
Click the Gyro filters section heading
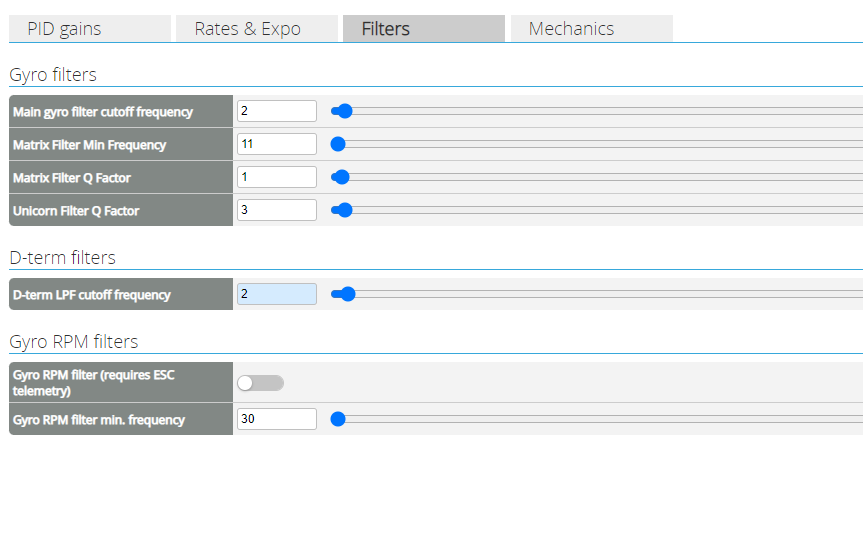53,74
